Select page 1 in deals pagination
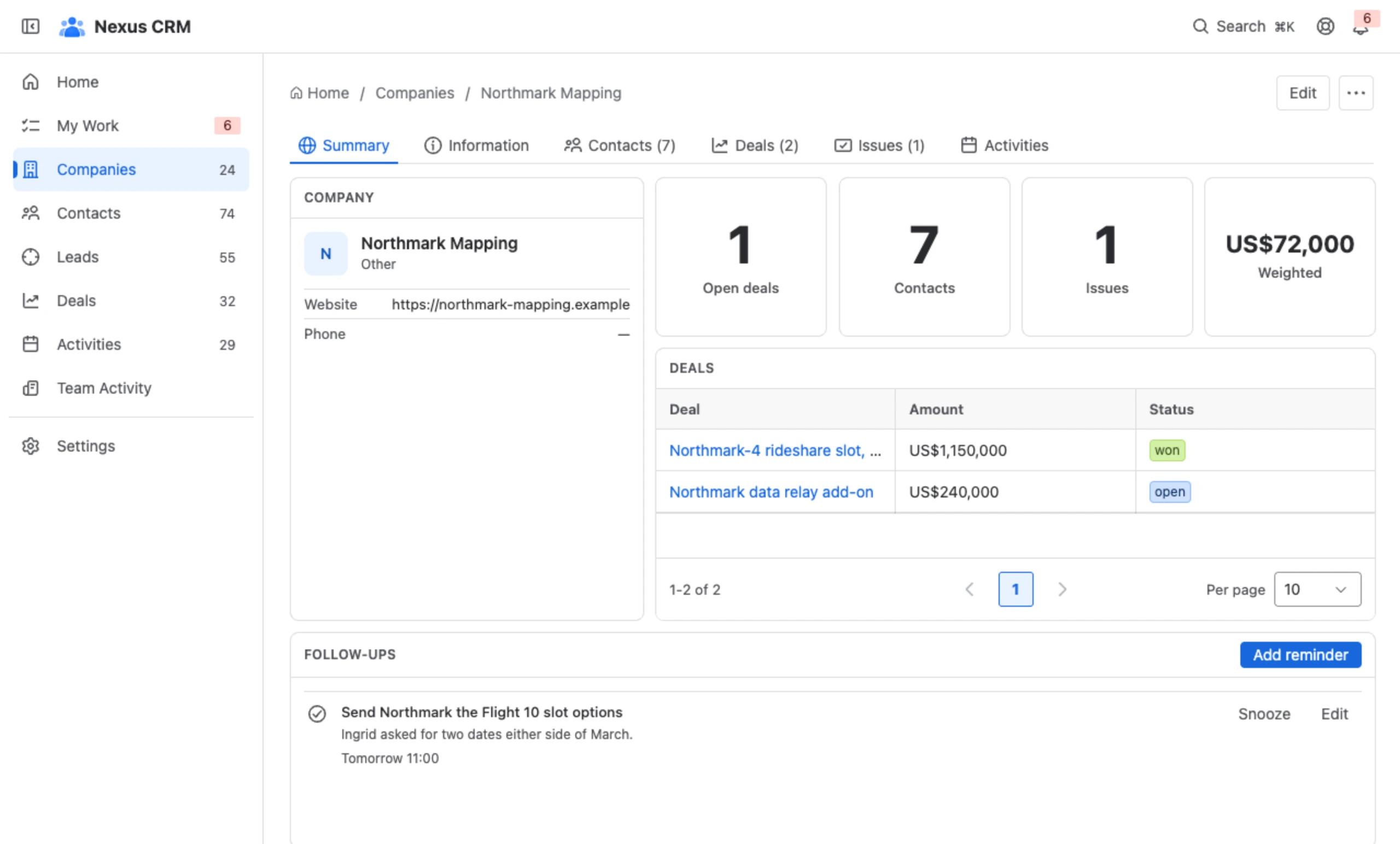Screen dimensions: 1400x844 pyautogui.click(x=1016, y=589)
